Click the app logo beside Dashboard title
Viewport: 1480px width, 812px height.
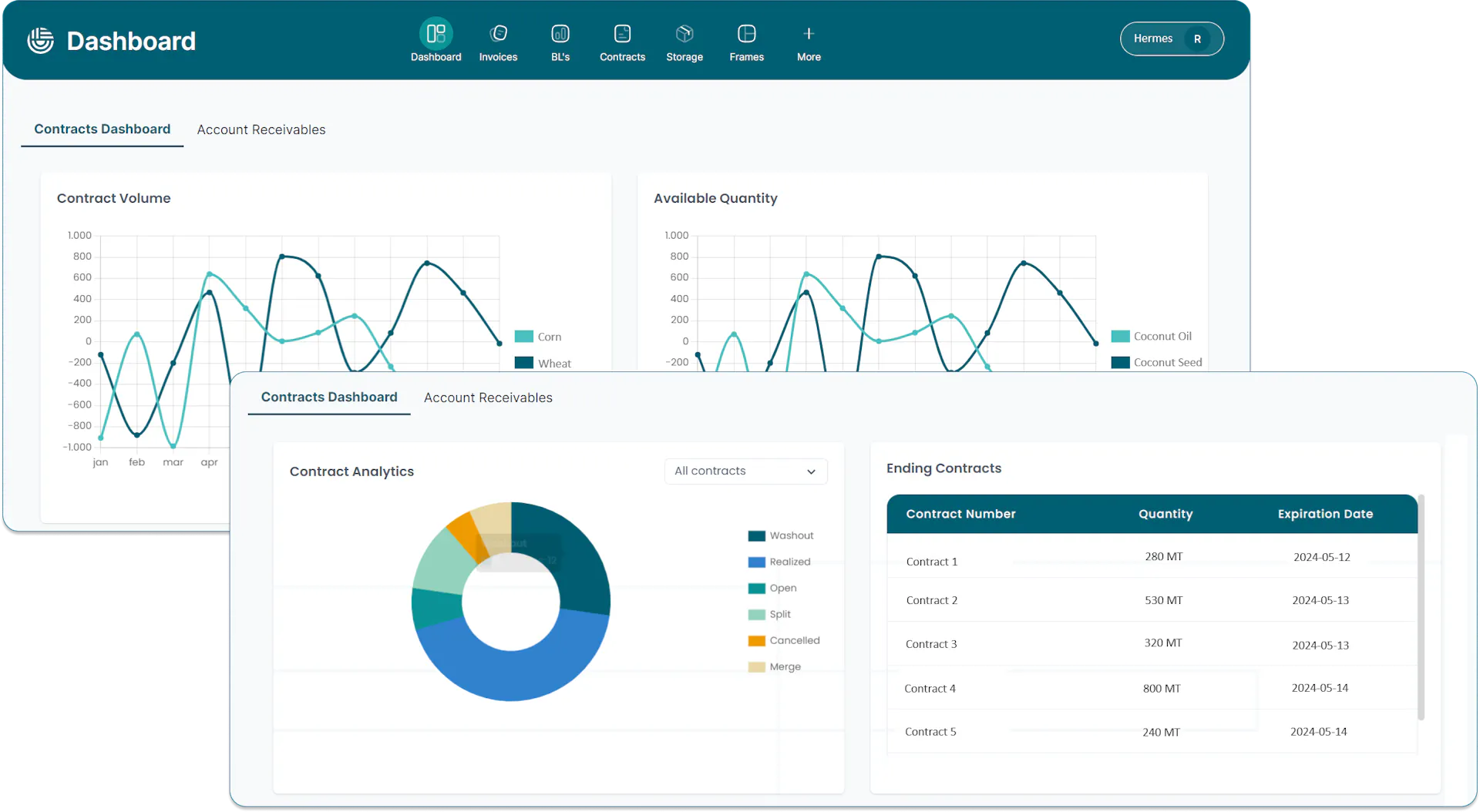click(41, 41)
